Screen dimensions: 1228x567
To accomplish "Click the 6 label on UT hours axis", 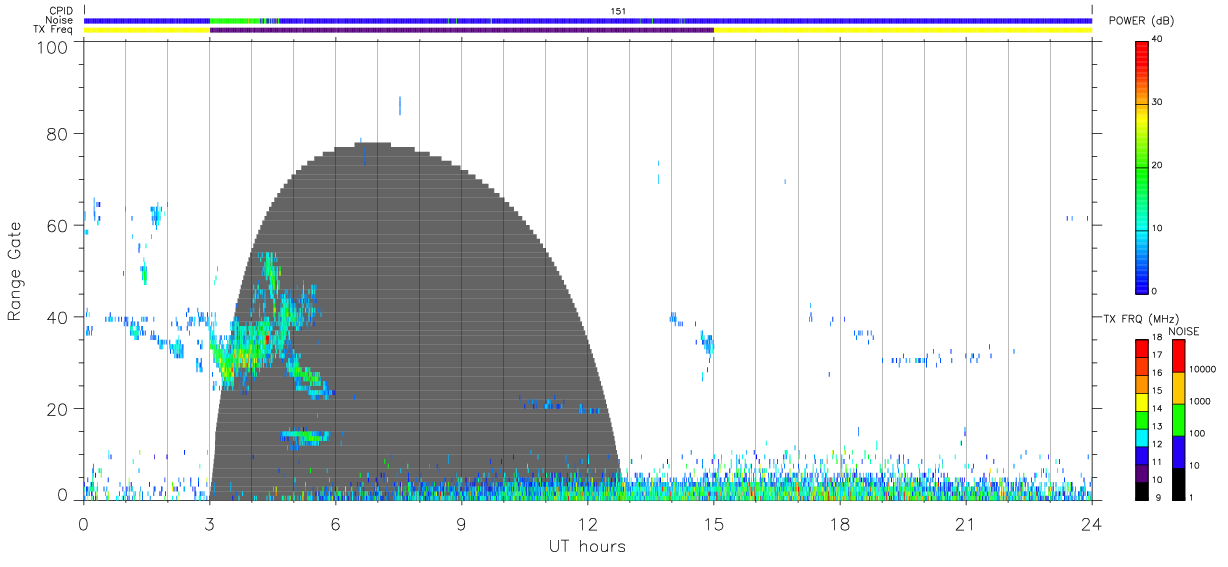I will [x=335, y=524].
